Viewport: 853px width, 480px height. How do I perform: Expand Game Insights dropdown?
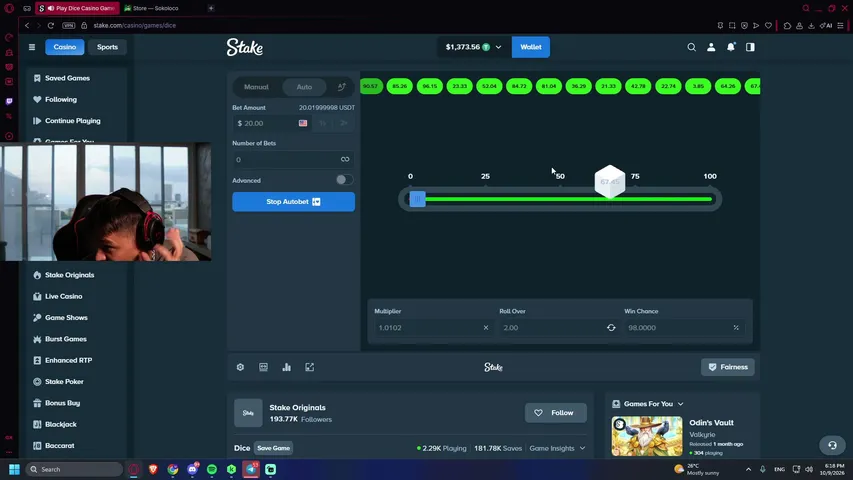(x=582, y=448)
